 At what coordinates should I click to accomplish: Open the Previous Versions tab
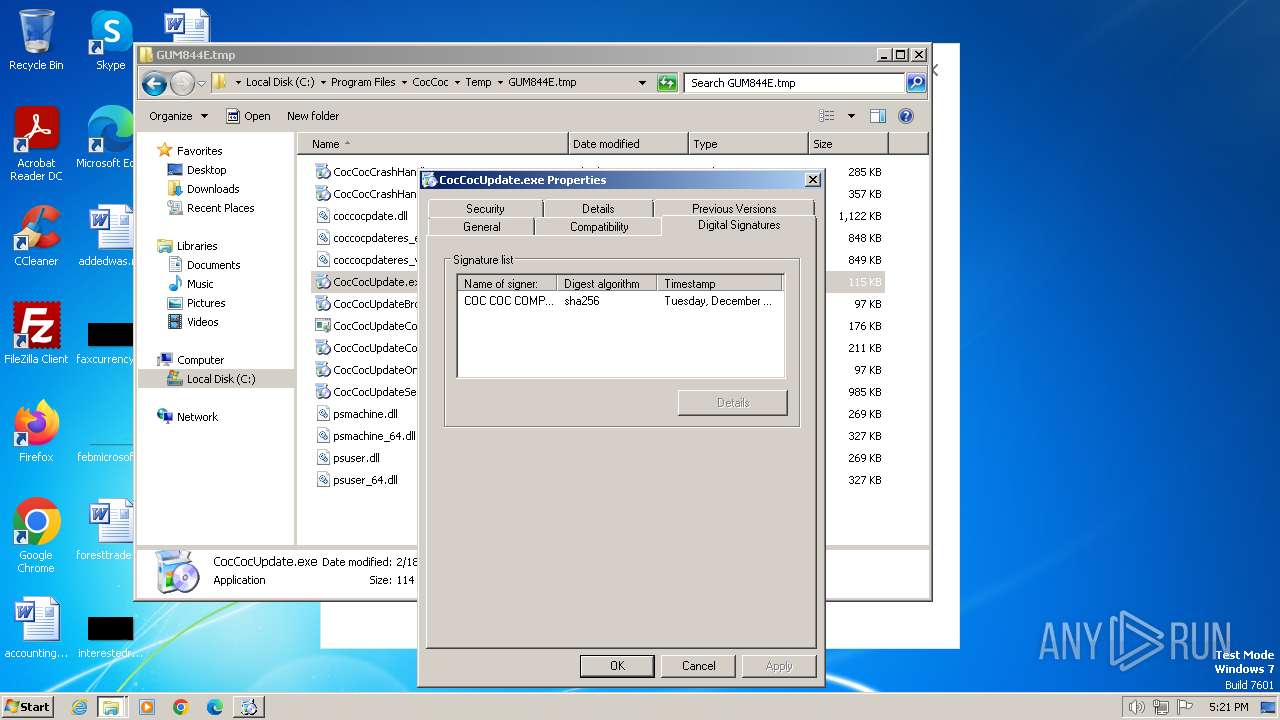click(x=734, y=208)
